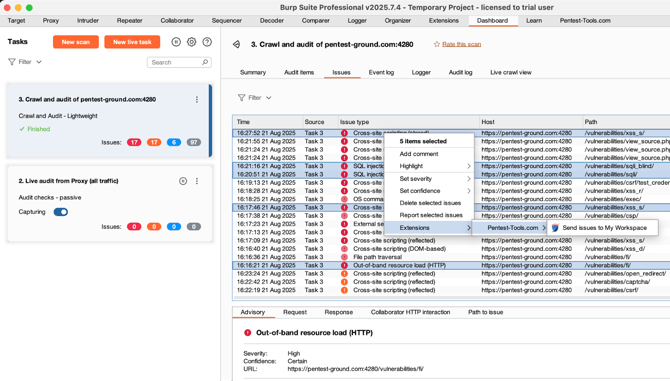Viewport: 670px width, 381px height.
Task: Switch to the Audit items tab
Action: click(x=299, y=73)
